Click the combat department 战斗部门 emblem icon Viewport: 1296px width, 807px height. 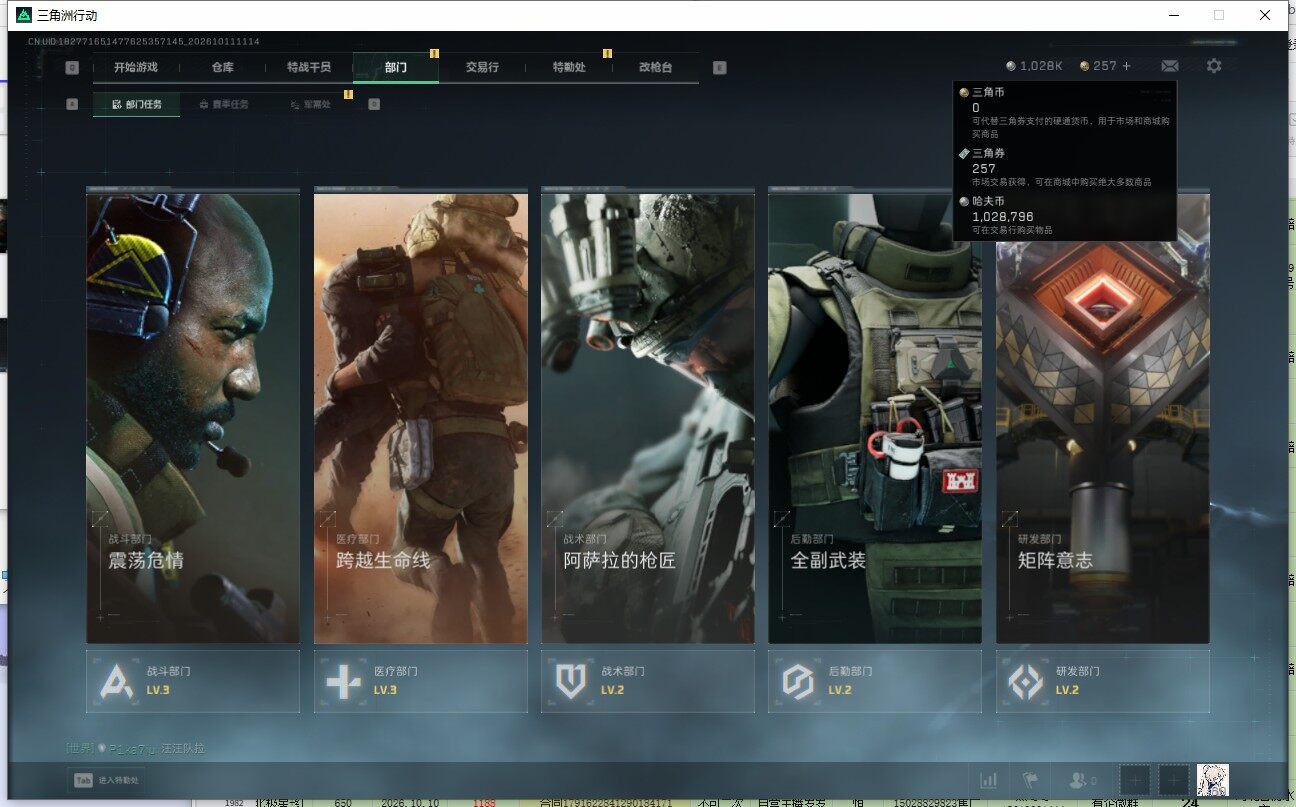(x=117, y=682)
